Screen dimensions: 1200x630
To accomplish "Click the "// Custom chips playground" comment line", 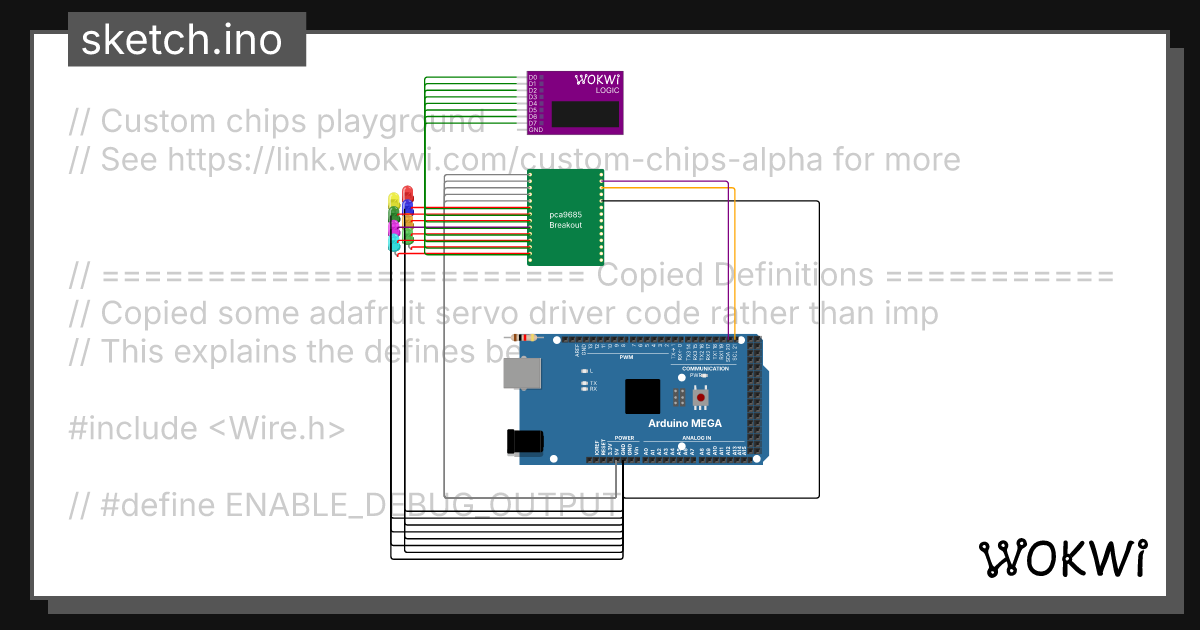I will (x=277, y=121).
